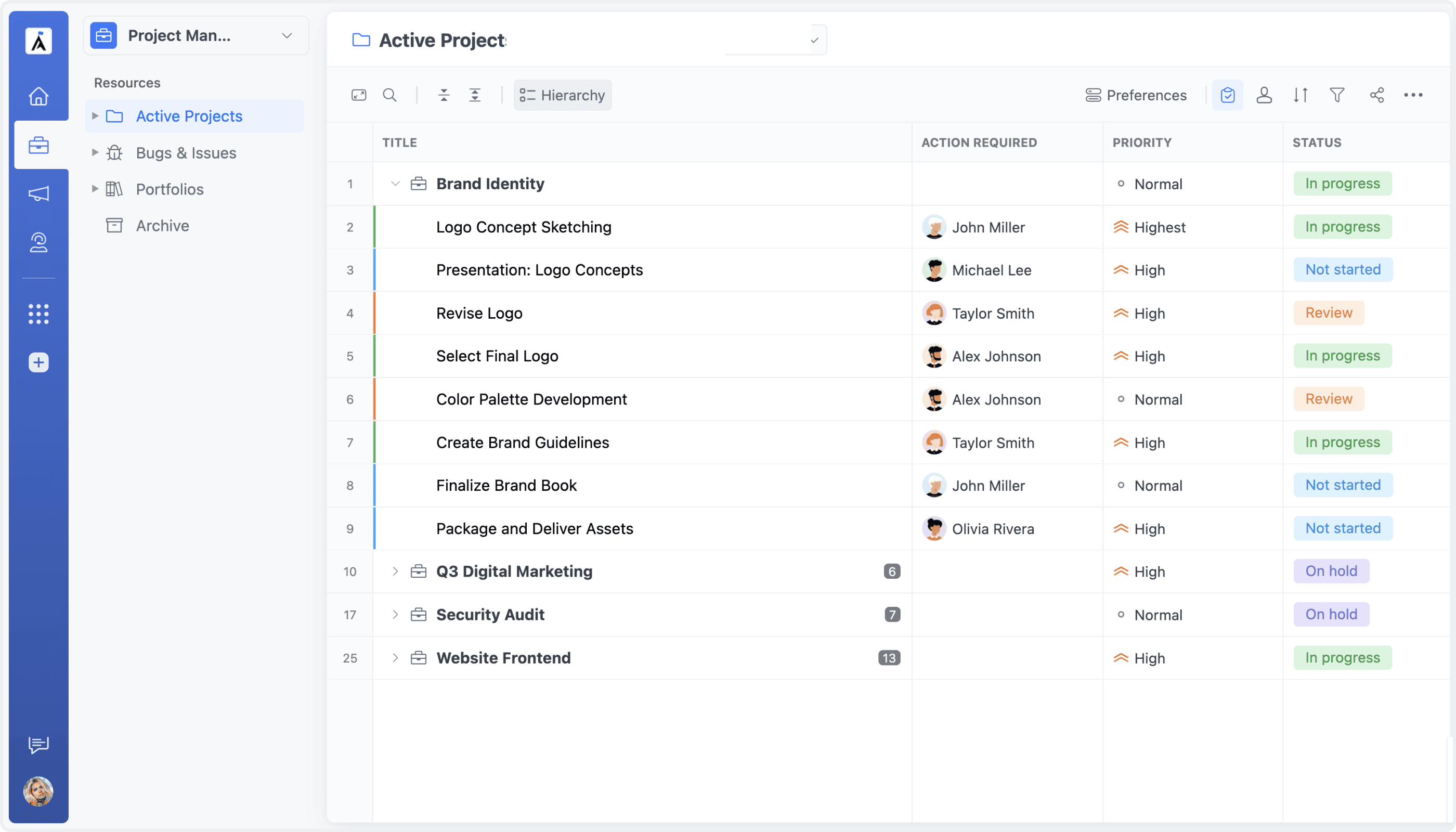The height and width of the screenshot is (832, 1456).
Task: Toggle the assignee person filter
Action: coord(1264,95)
